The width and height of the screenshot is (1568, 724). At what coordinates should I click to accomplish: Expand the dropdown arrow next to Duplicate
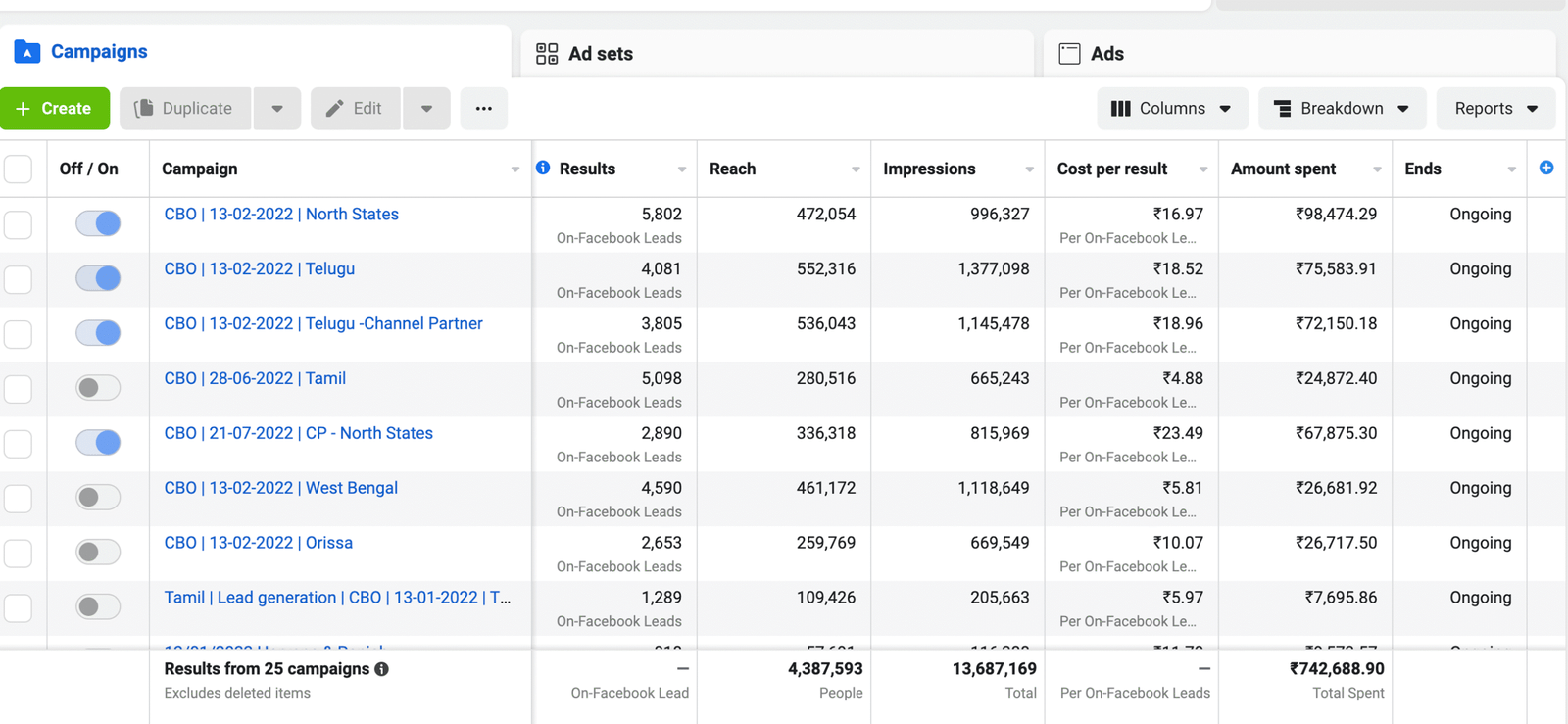pos(277,109)
